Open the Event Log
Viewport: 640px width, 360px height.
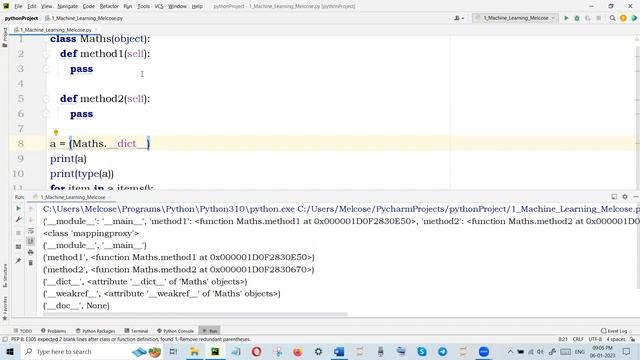tap(614, 331)
